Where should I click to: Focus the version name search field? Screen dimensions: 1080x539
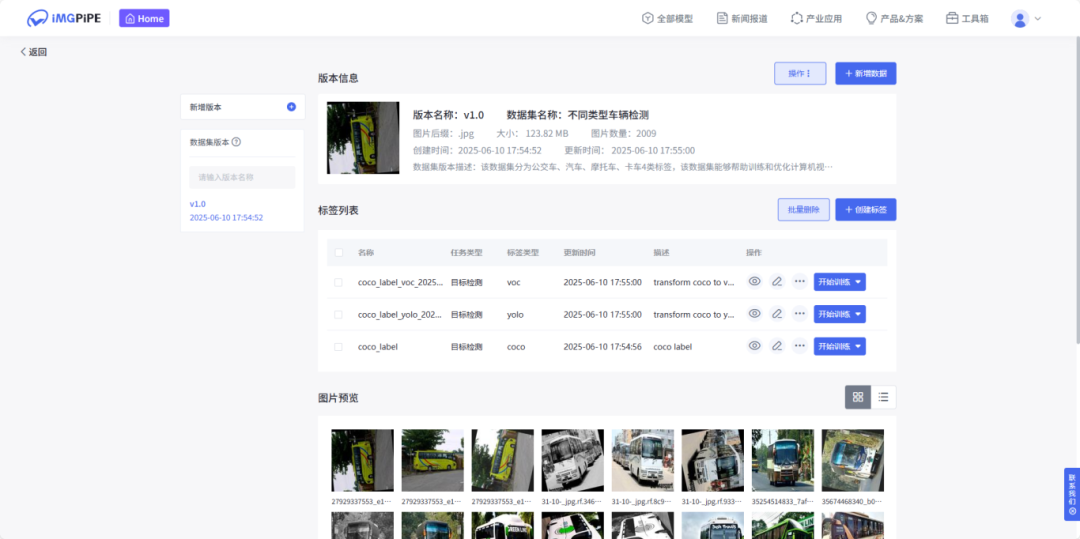(x=242, y=177)
